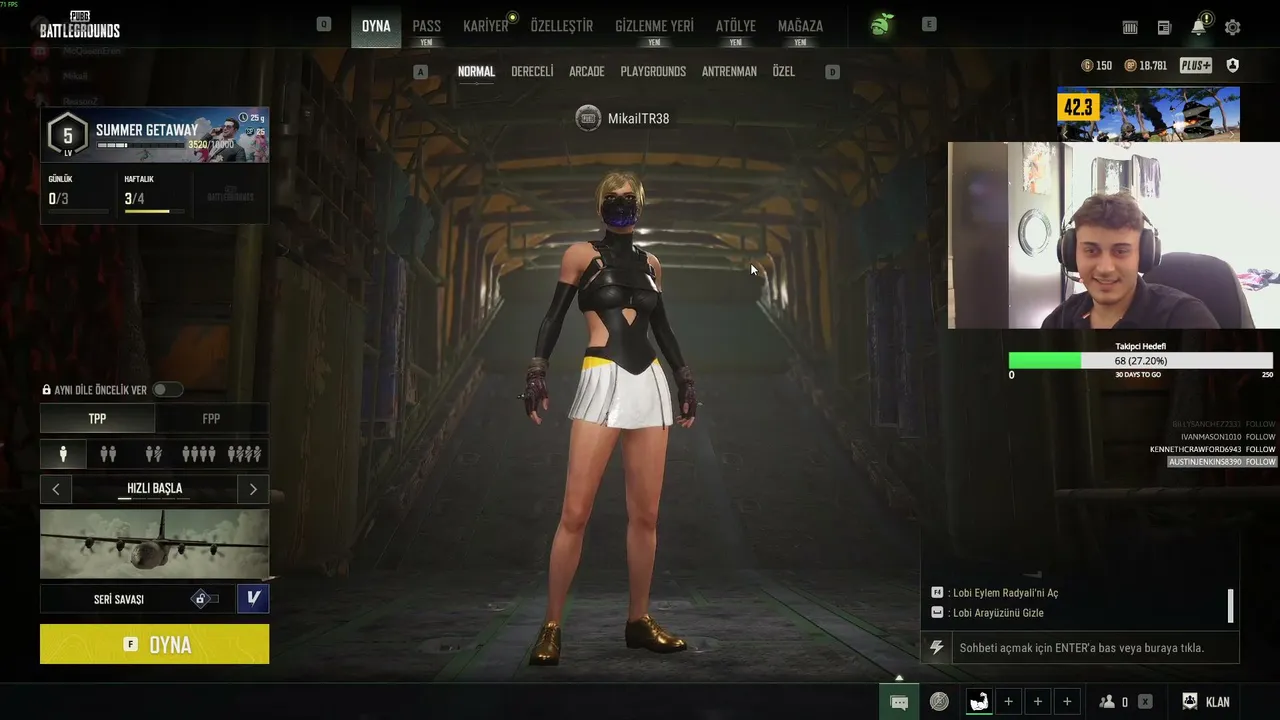Open the green event icon in top bar
The height and width of the screenshot is (720, 1280).
tap(880, 25)
